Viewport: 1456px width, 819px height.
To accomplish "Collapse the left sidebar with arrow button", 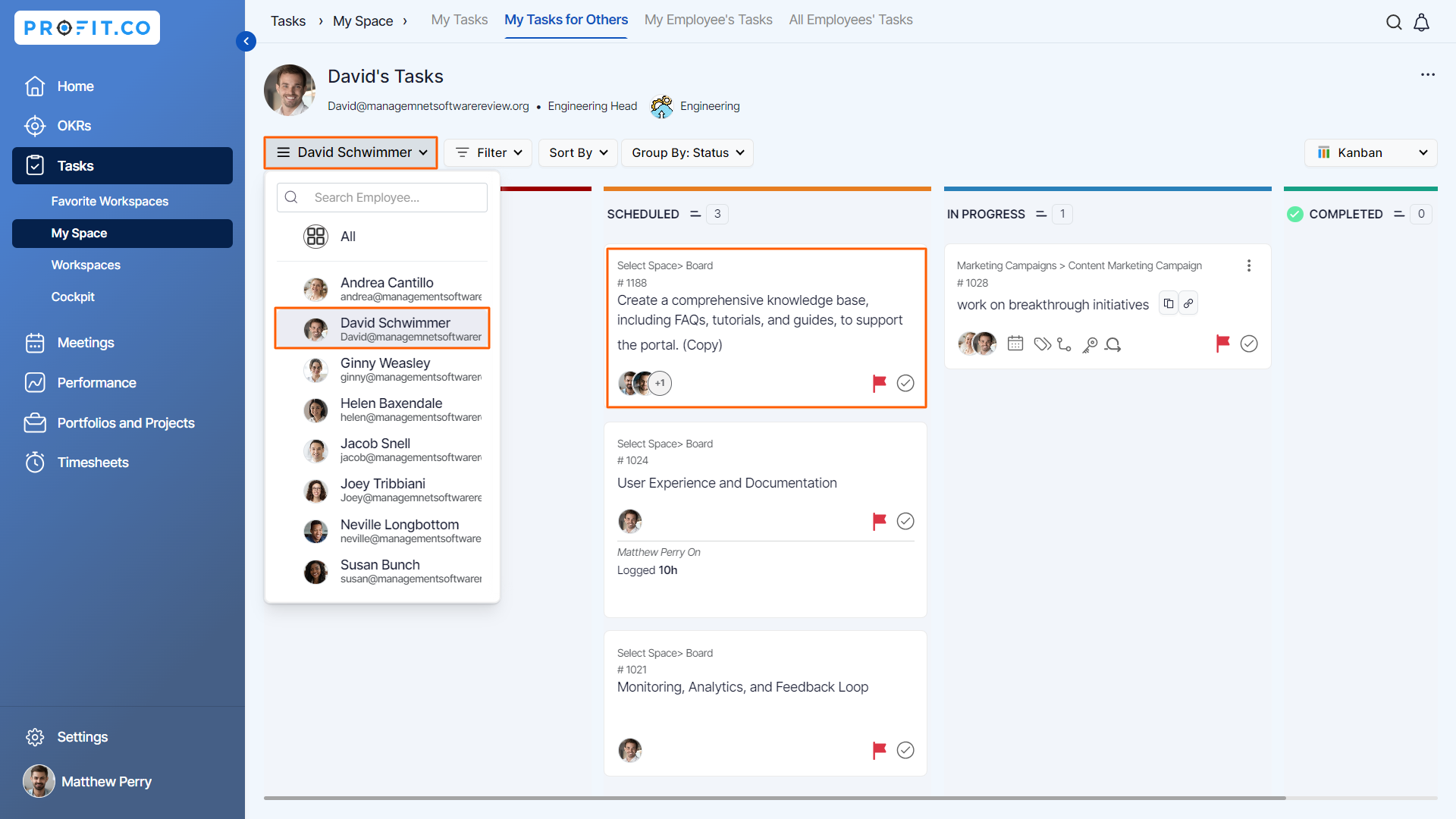I will [246, 41].
